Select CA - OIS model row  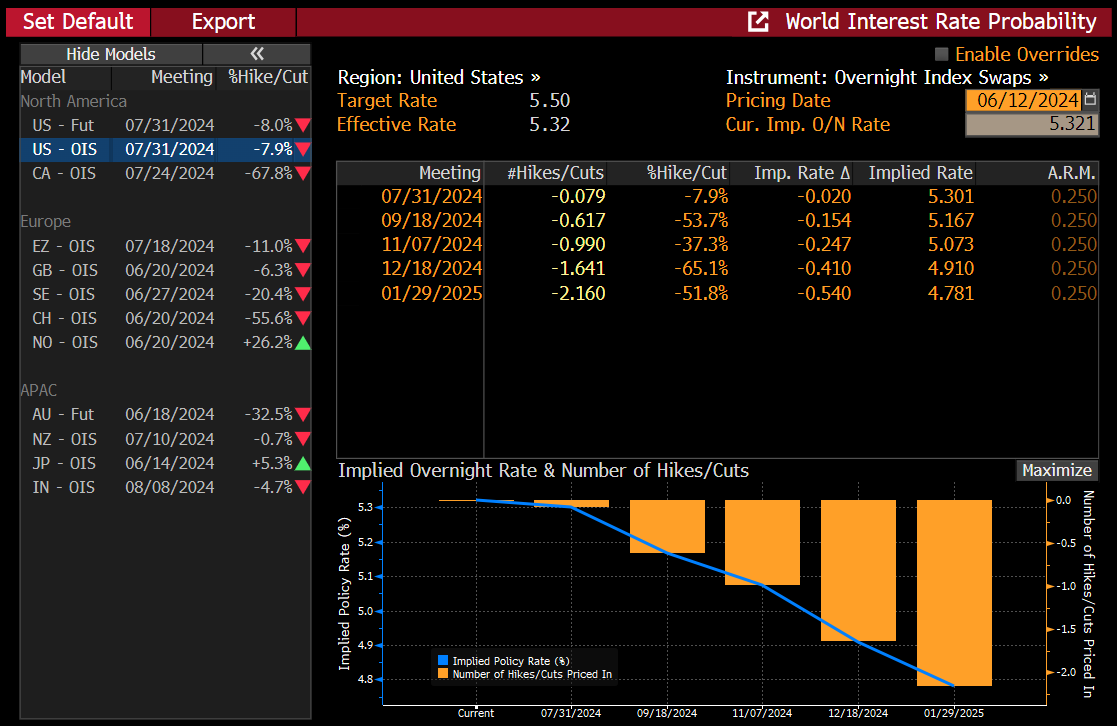click(x=165, y=173)
